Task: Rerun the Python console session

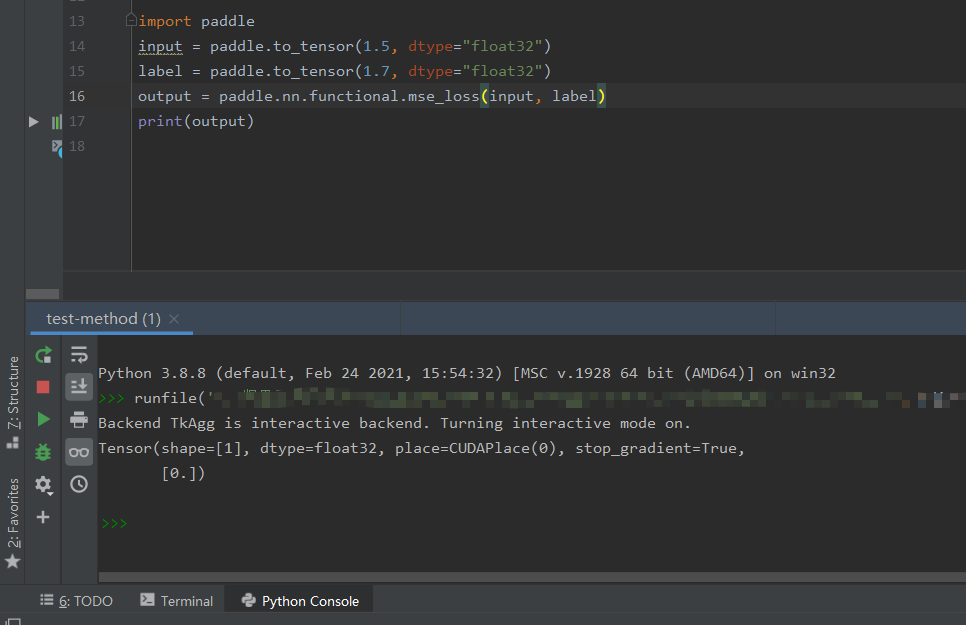Action: point(44,355)
